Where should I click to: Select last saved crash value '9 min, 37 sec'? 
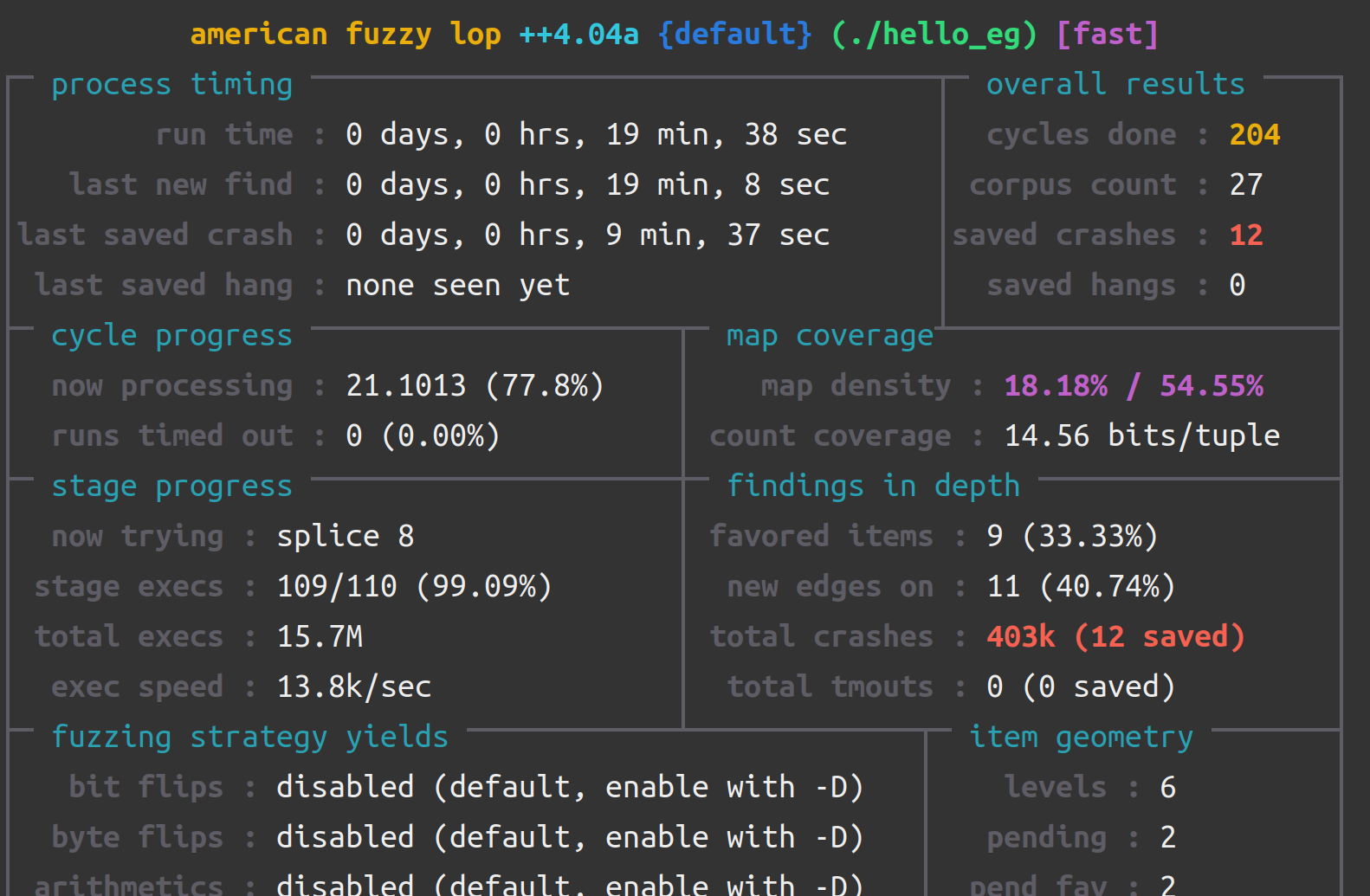tap(718, 235)
